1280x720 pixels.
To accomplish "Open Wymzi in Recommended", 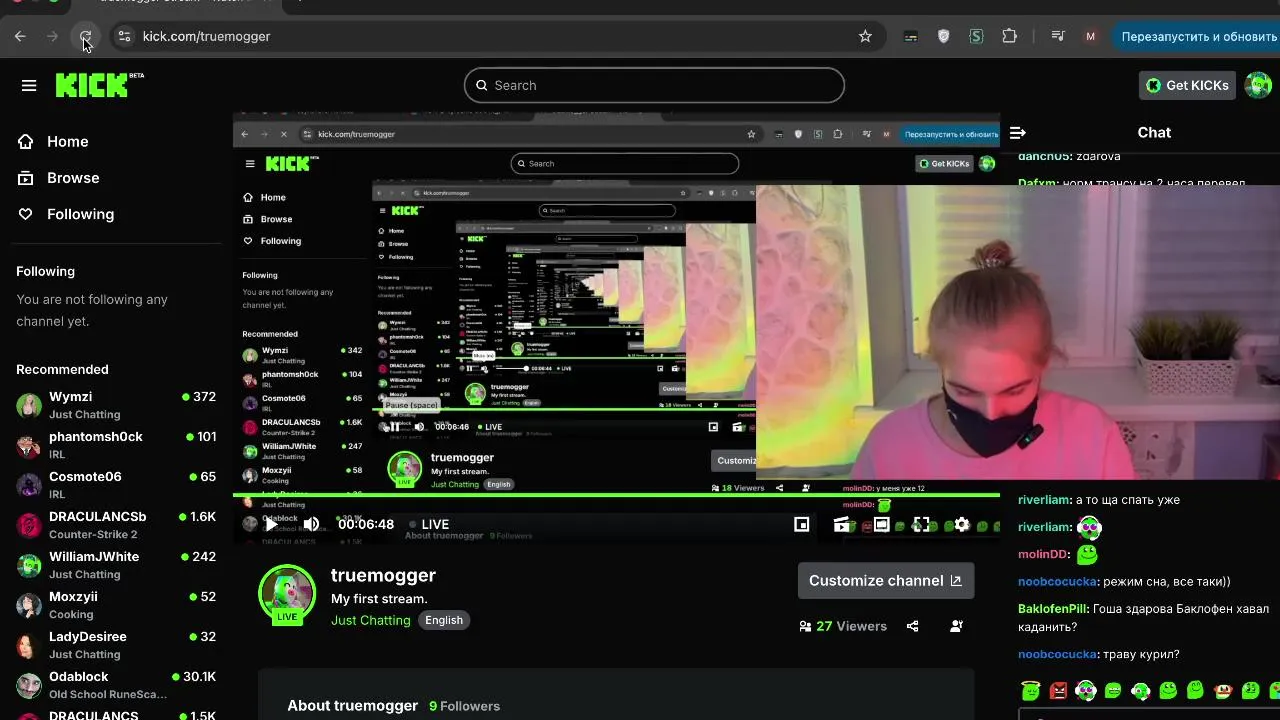I will click(x=116, y=404).
